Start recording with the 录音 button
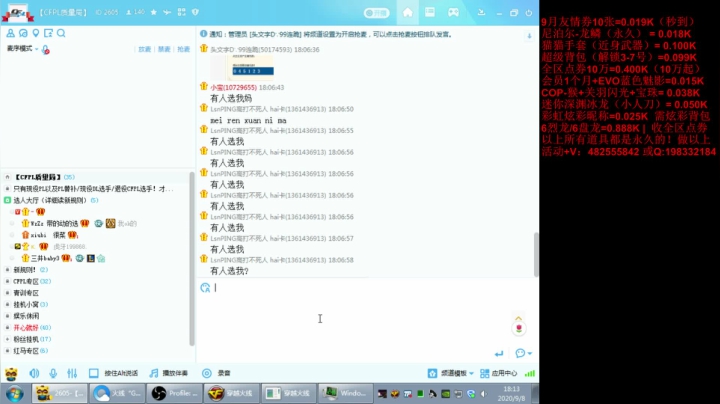The height and width of the screenshot is (404, 720). point(216,373)
